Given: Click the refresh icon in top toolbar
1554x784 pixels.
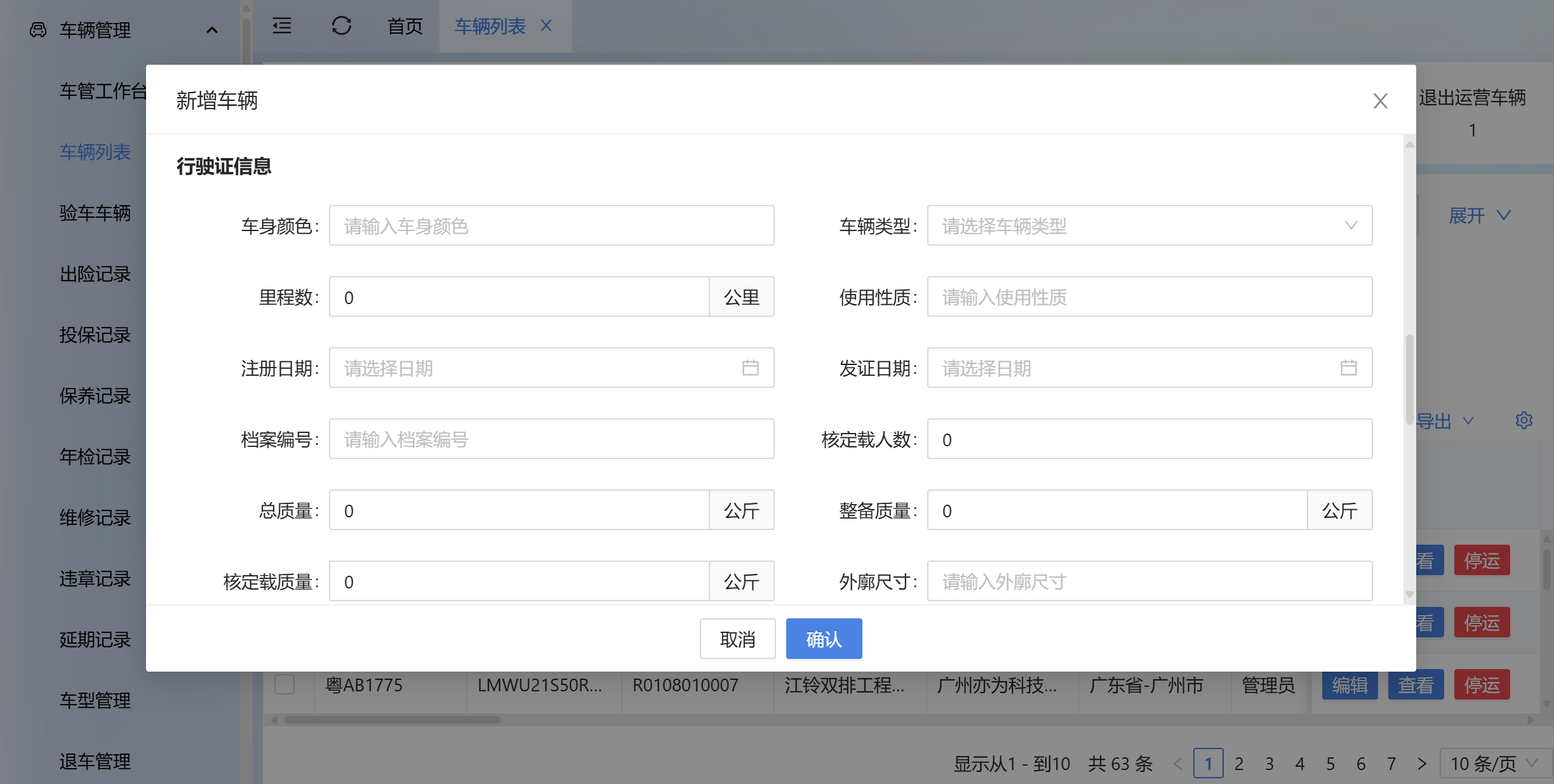Looking at the screenshot, I should [341, 26].
